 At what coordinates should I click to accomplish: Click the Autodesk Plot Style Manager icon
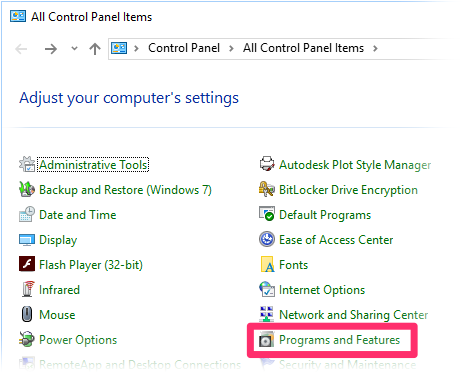pos(267,164)
